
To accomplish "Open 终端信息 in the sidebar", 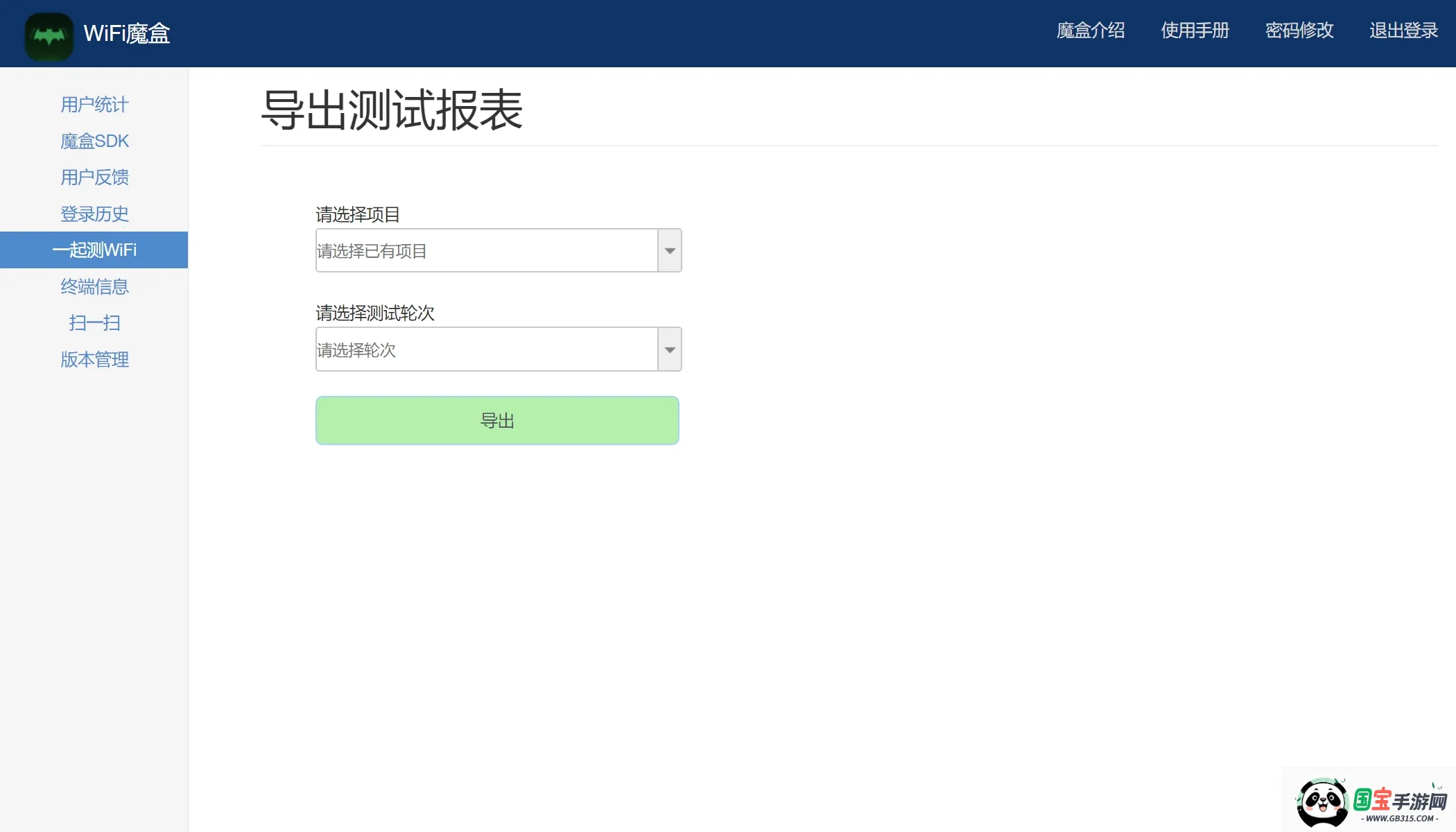I will (x=94, y=287).
